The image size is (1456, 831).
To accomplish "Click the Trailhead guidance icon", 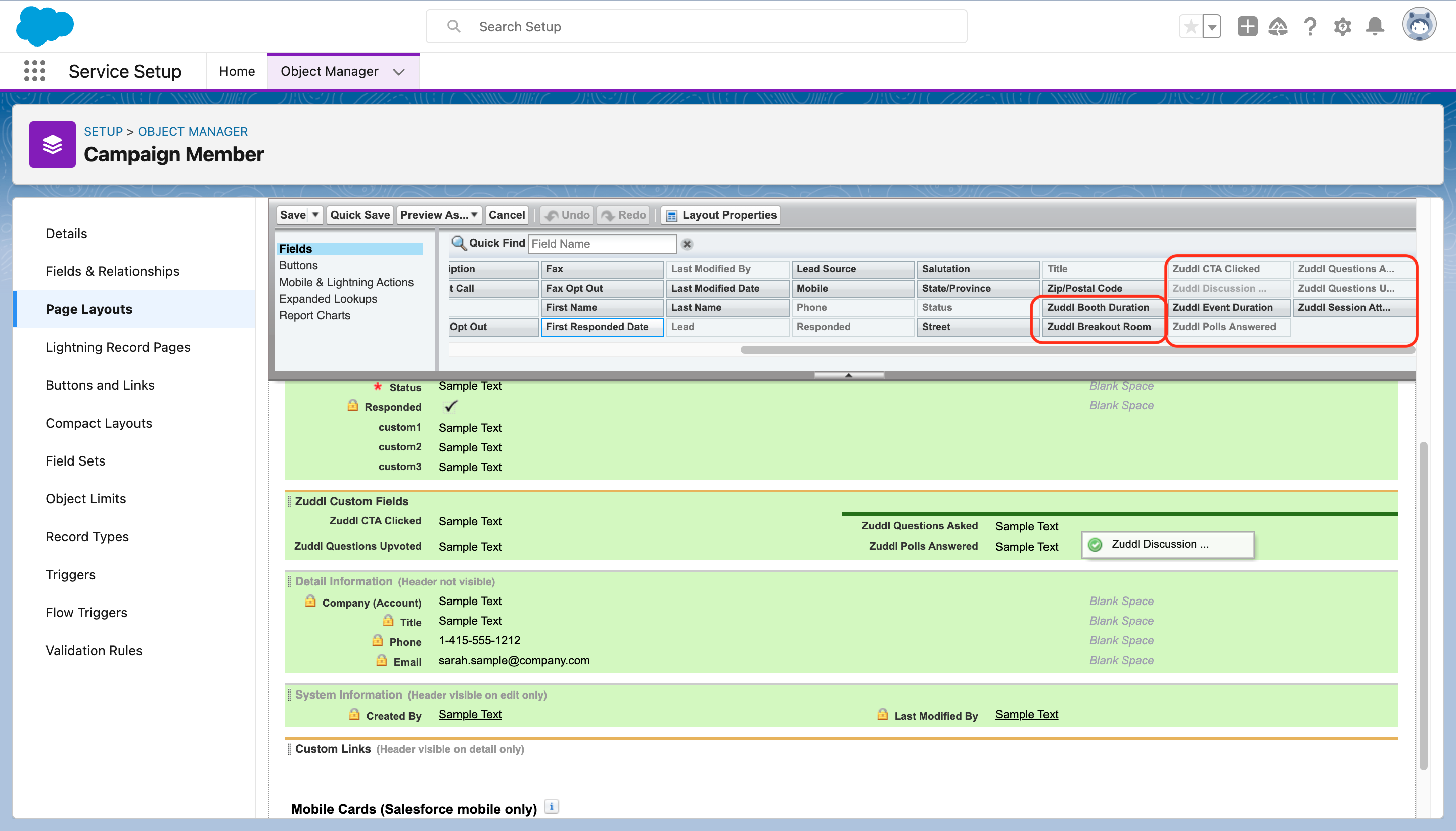I will [x=1278, y=26].
